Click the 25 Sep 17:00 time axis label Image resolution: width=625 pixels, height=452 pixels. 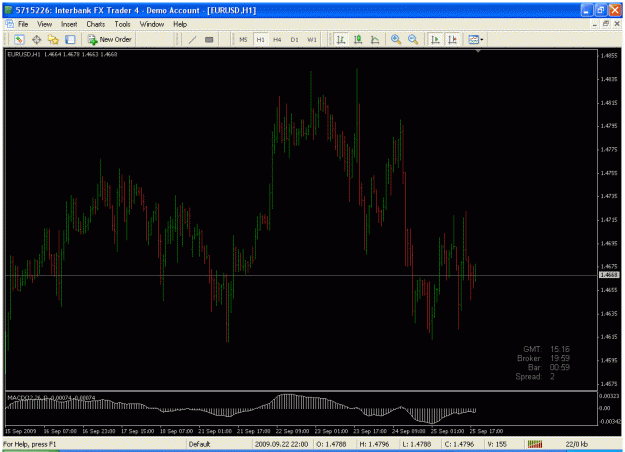pyautogui.click(x=486, y=431)
